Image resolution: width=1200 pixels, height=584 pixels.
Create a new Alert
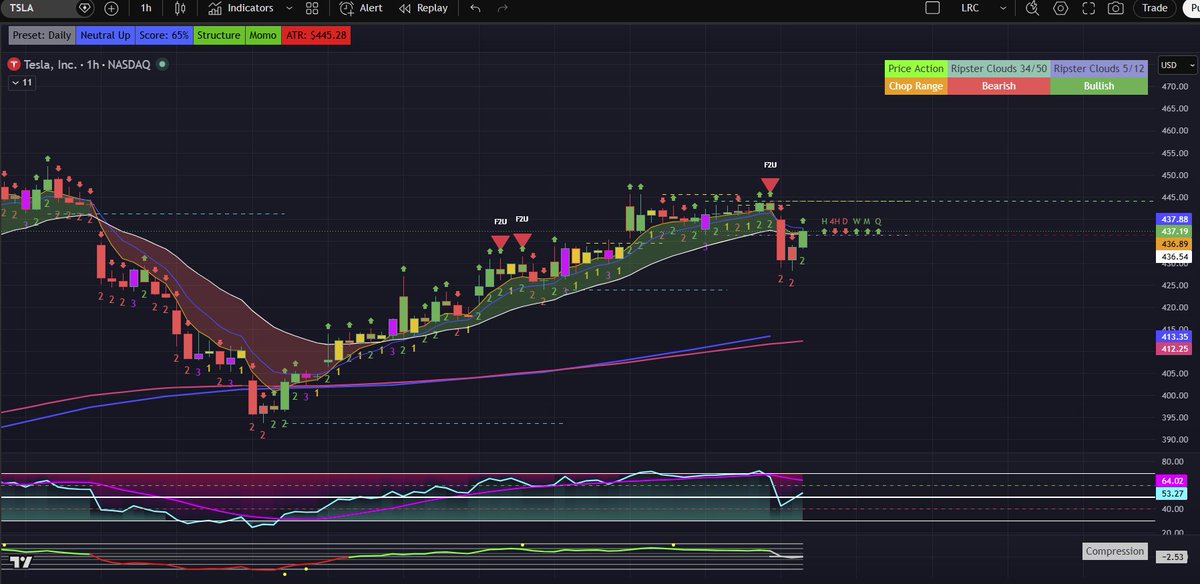click(x=361, y=8)
